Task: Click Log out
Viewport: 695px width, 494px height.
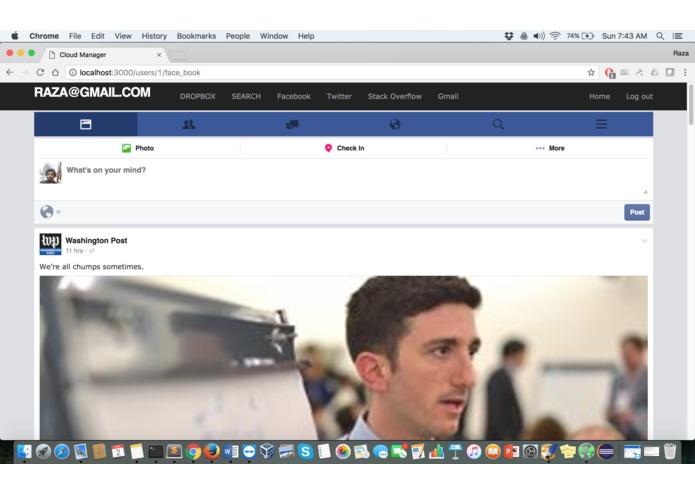Action: click(x=639, y=97)
